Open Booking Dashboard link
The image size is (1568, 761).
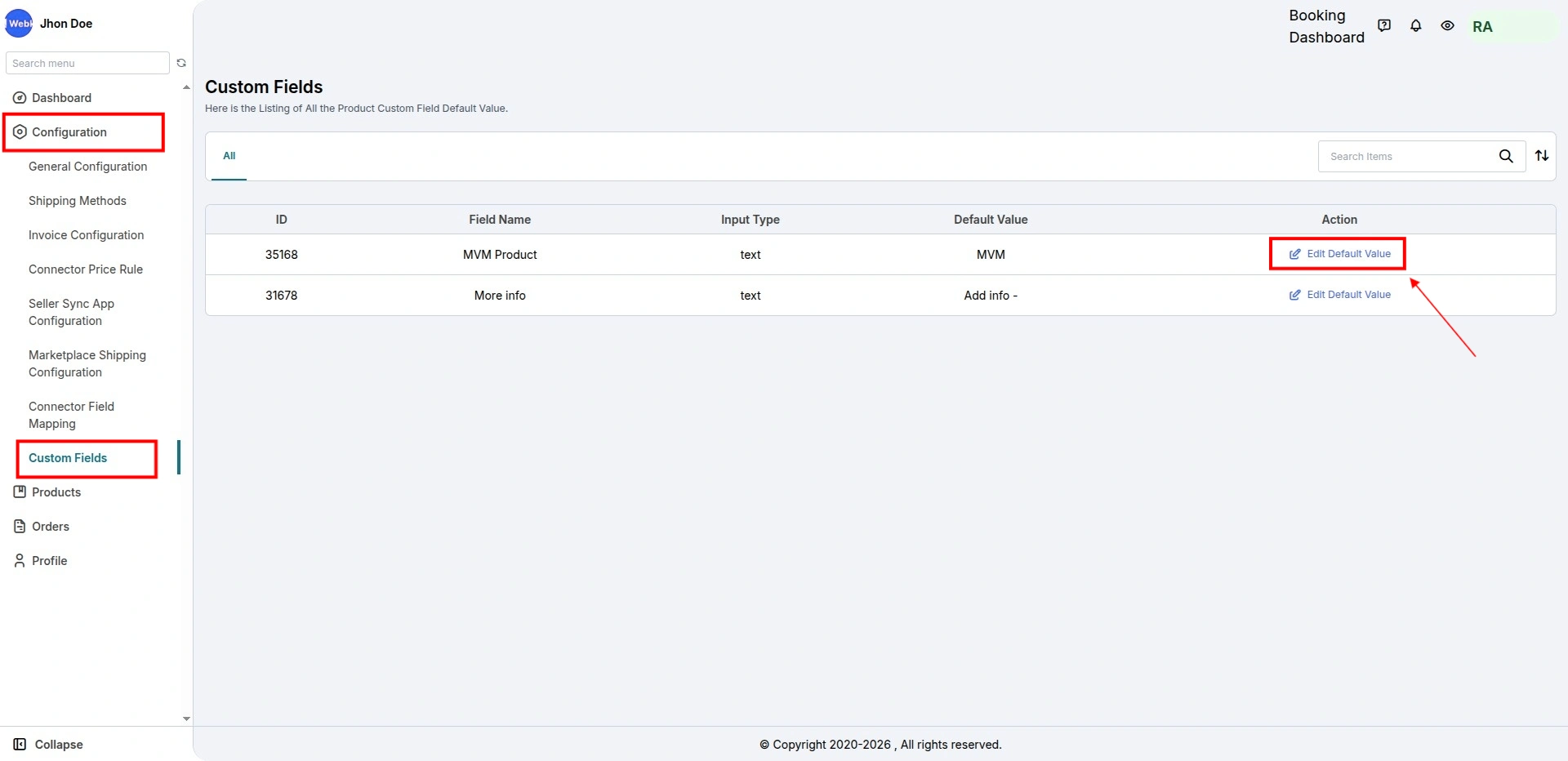tap(1326, 26)
